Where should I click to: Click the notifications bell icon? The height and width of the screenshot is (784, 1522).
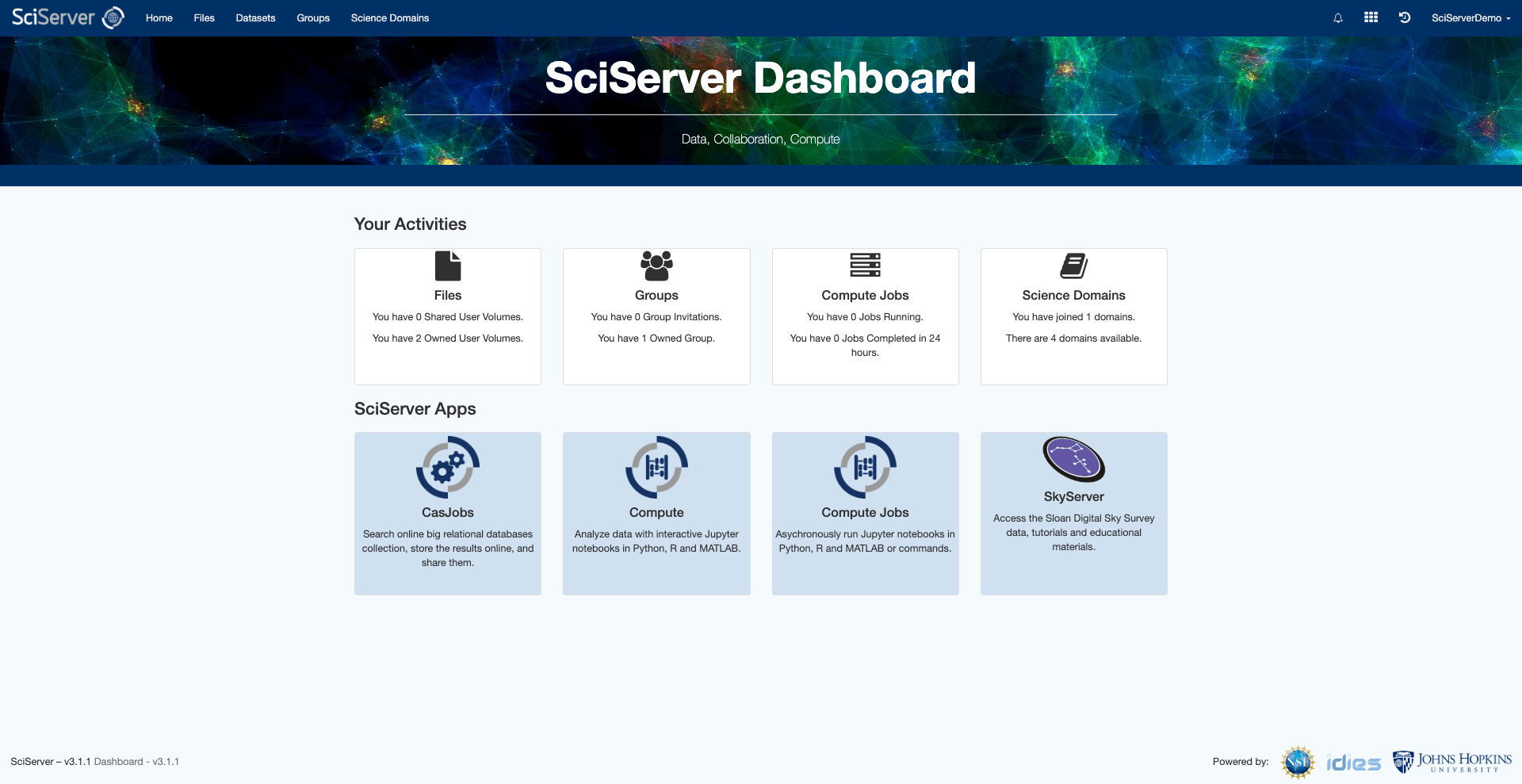[1338, 18]
